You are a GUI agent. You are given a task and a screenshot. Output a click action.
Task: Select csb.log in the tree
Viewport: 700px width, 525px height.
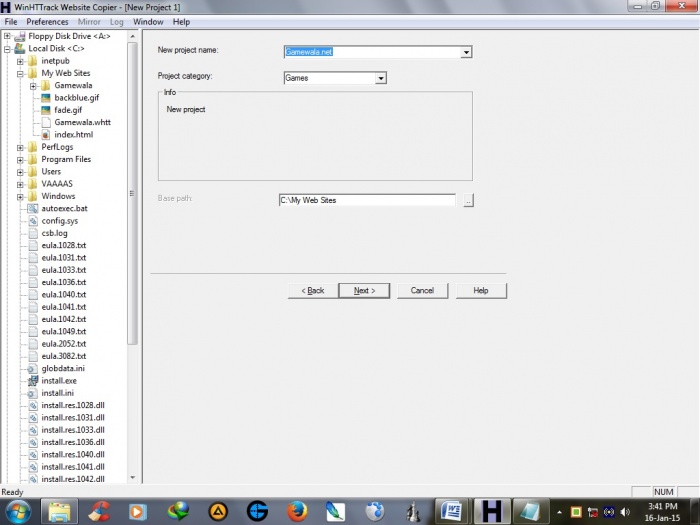(x=54, y=233)
